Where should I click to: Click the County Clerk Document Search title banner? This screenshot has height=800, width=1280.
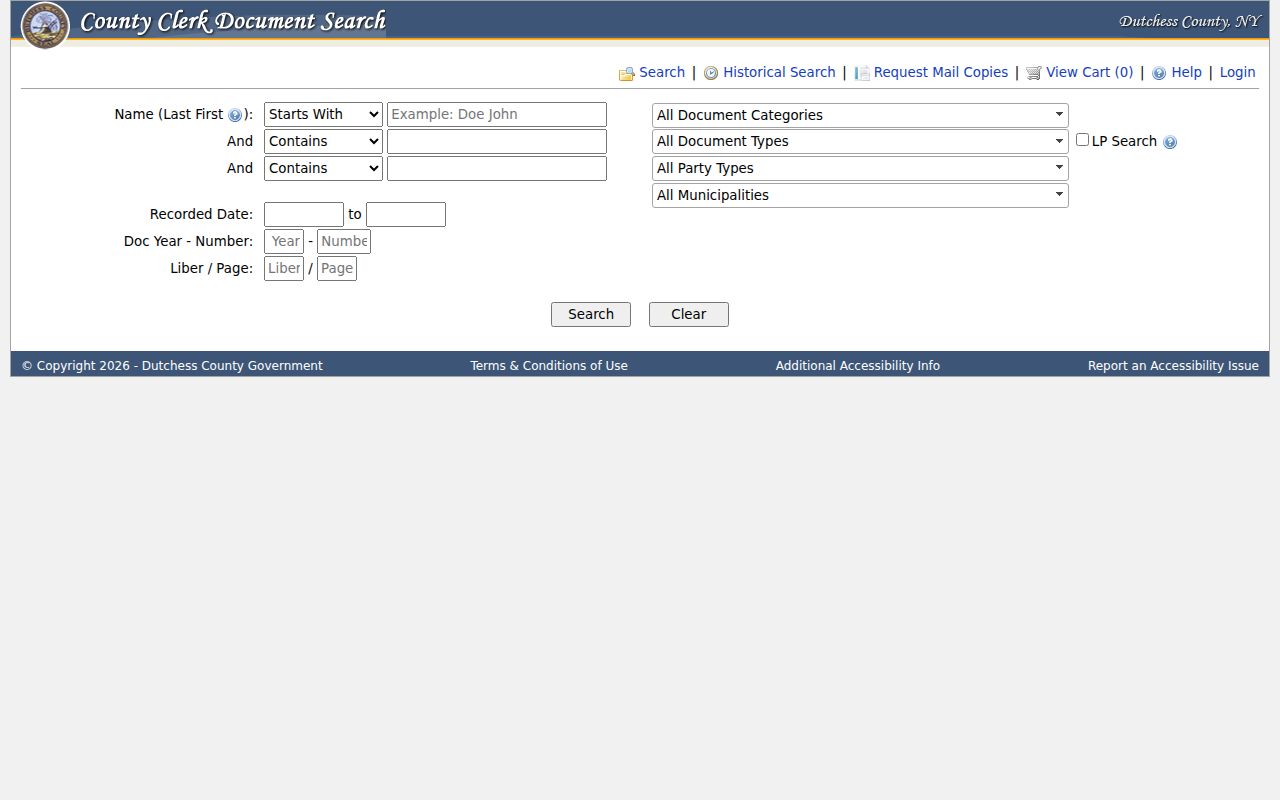click(233, 21)
